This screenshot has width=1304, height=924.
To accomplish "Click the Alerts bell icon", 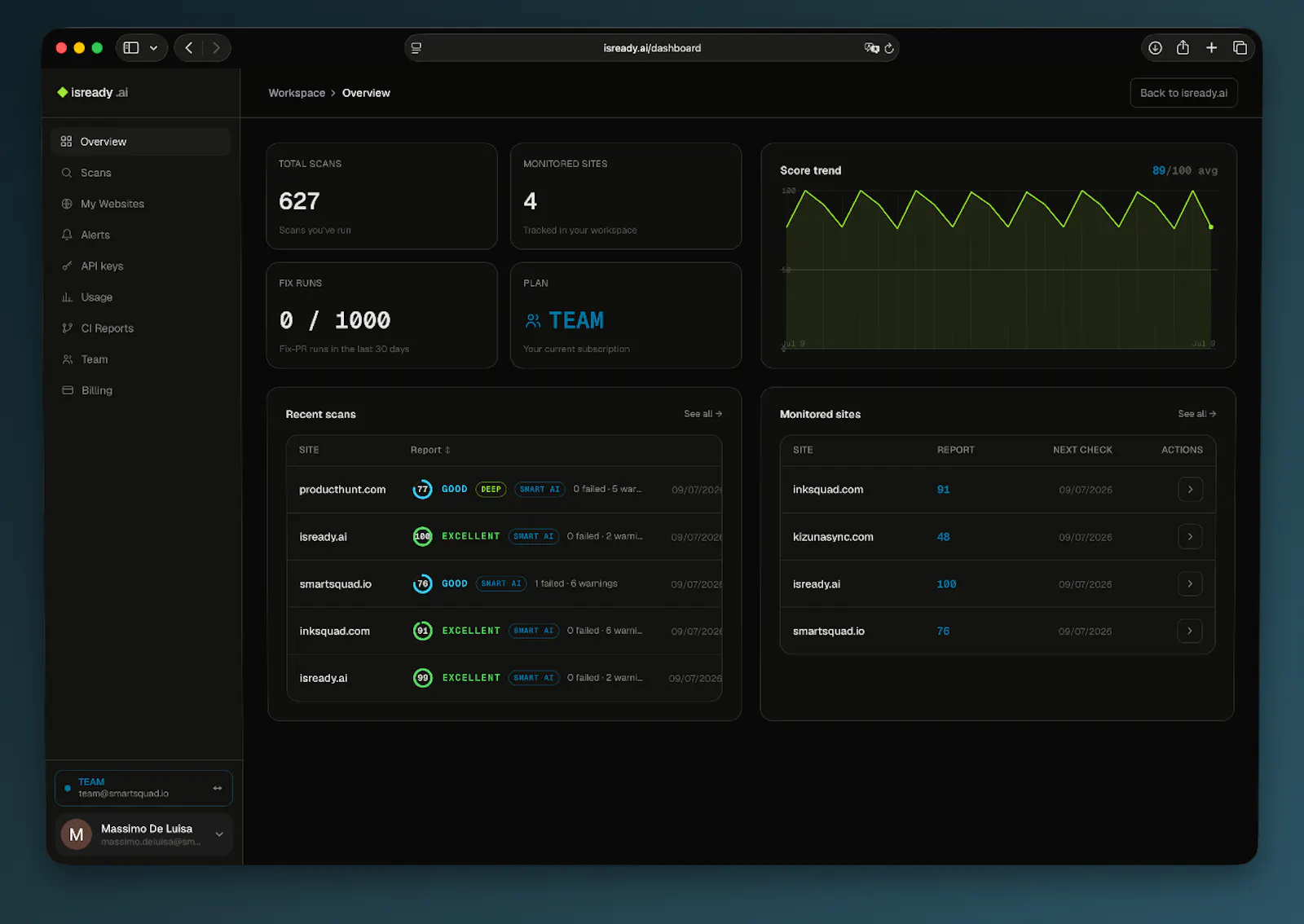I will click(67, 235).
